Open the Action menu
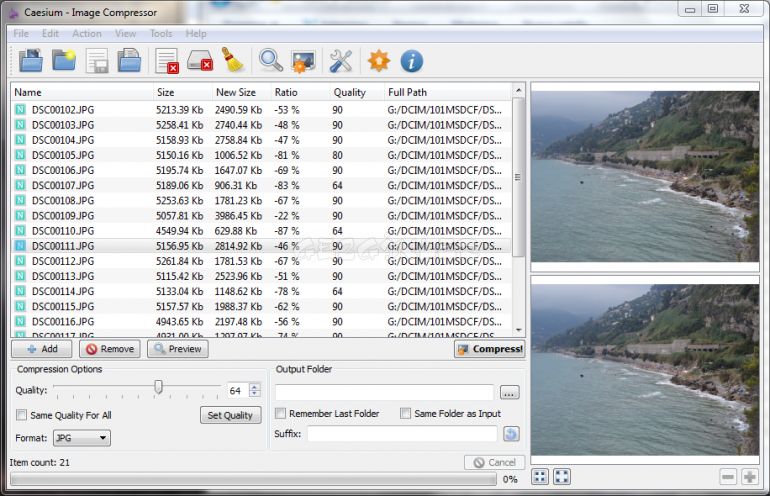770x496 pixels. pos(87,33)
